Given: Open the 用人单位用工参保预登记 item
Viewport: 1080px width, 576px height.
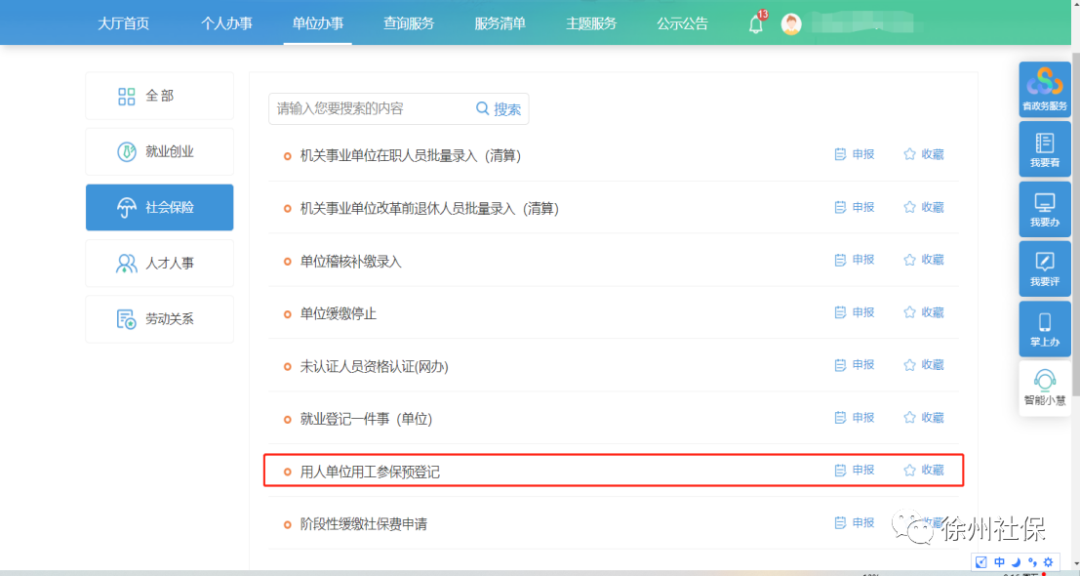Looking at the screenshot, I should coord(369,472).
